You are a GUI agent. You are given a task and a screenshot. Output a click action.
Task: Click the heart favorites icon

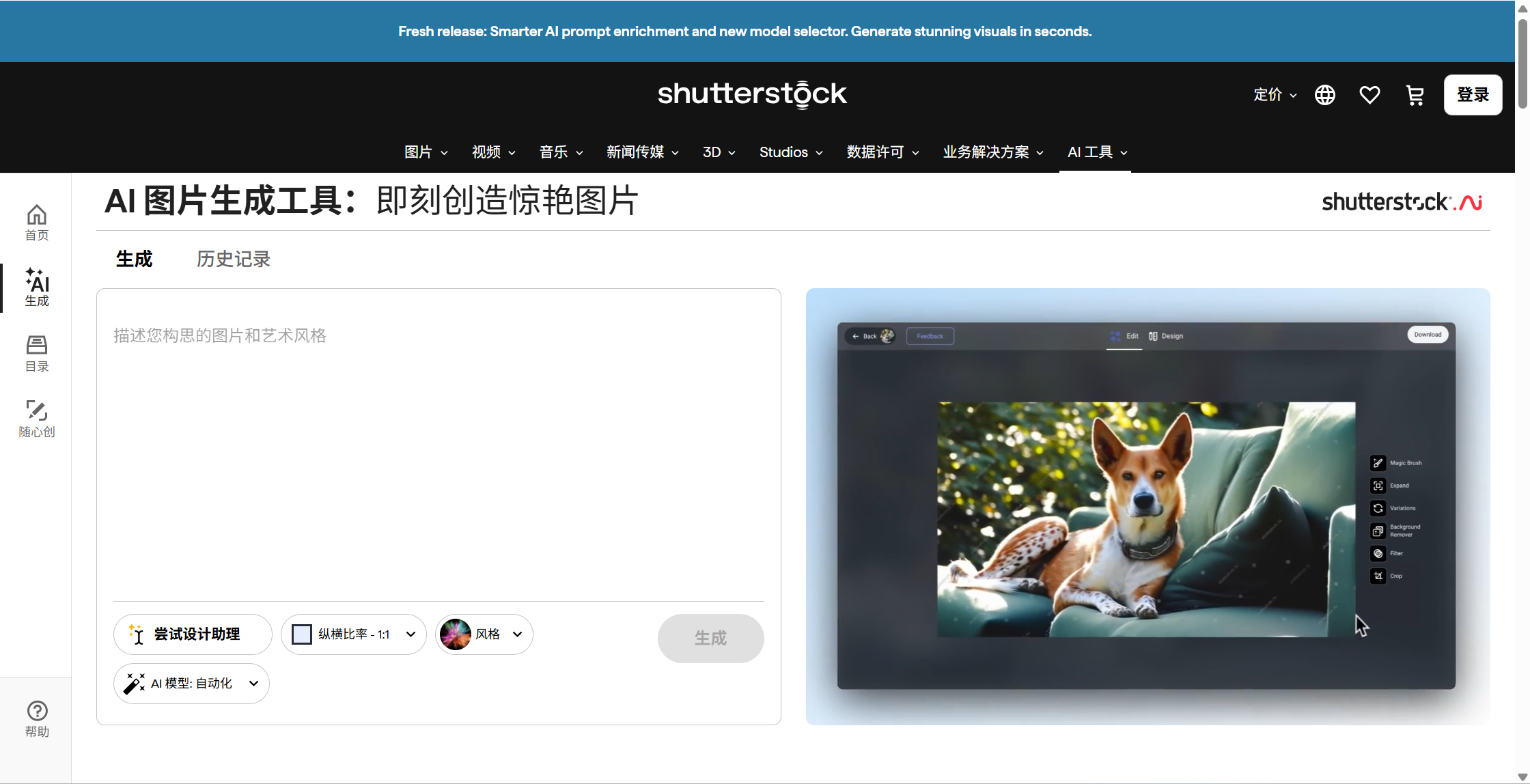click(1369, 95)
